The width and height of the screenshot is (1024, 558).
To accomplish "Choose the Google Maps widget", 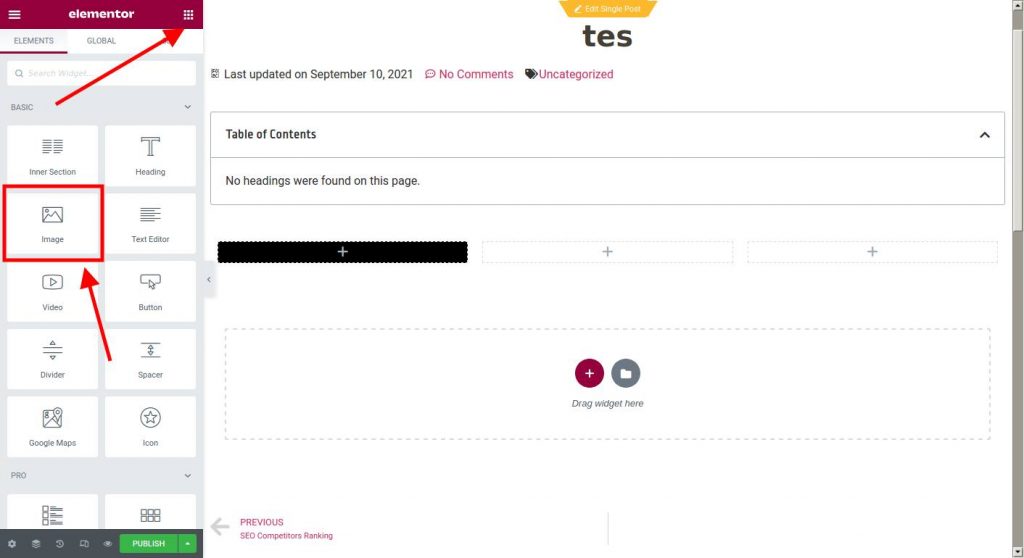I will tap(52, 427).
